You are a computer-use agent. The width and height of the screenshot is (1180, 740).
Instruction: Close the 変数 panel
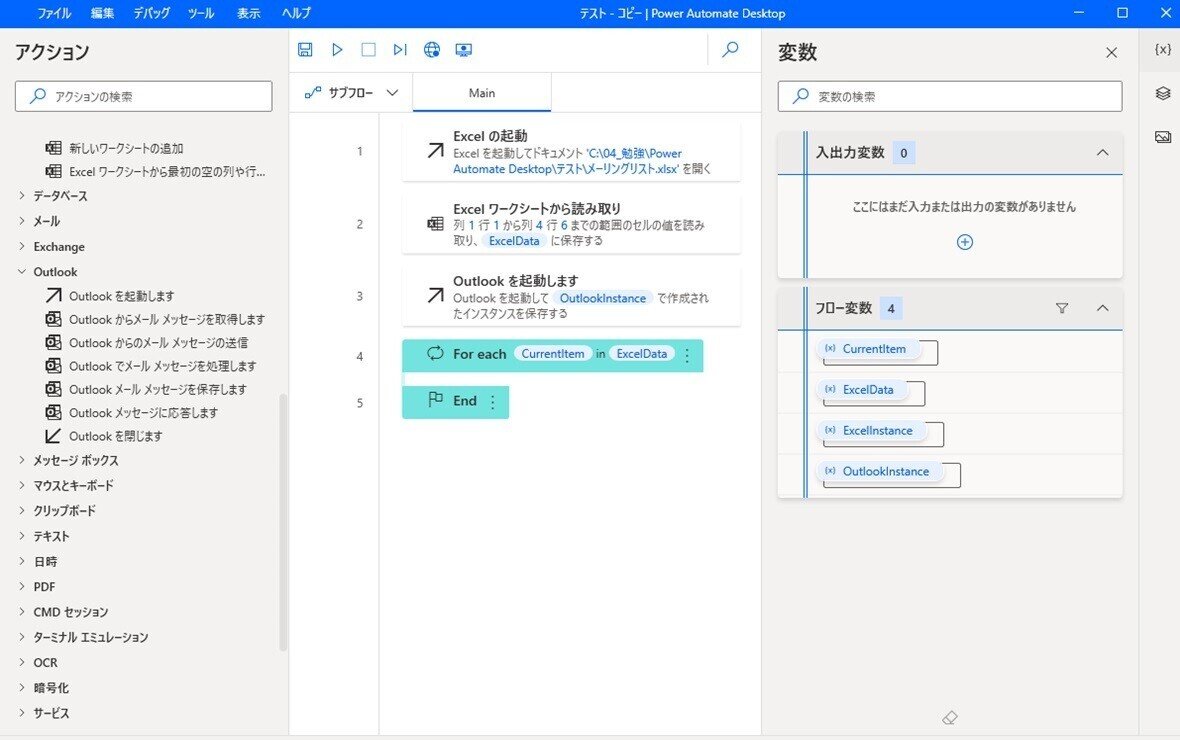point(1112,53)
